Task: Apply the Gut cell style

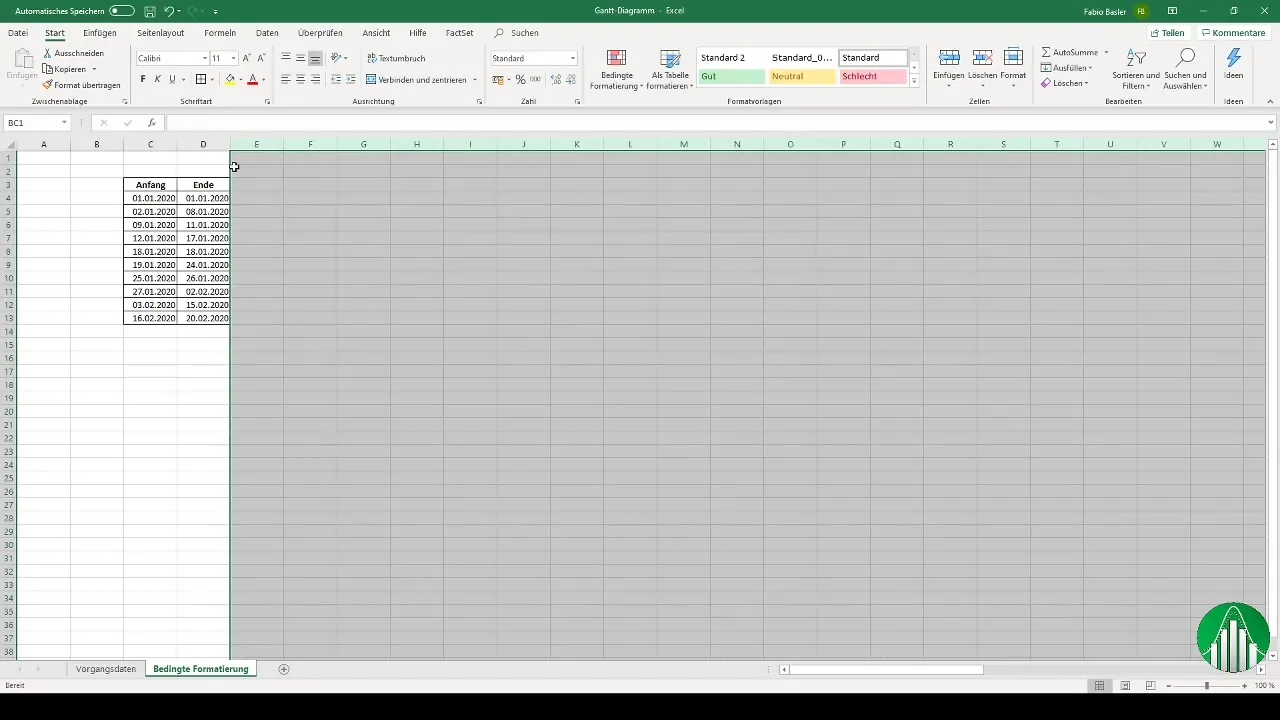Action: point(732,76)
